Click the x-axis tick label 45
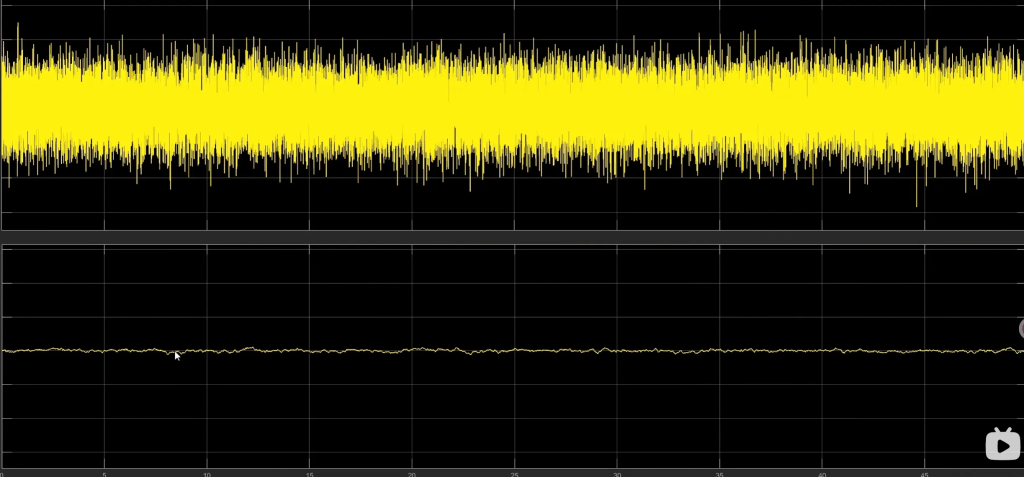The width and height of the screenshot is (1024, 477). click(925, 474)
